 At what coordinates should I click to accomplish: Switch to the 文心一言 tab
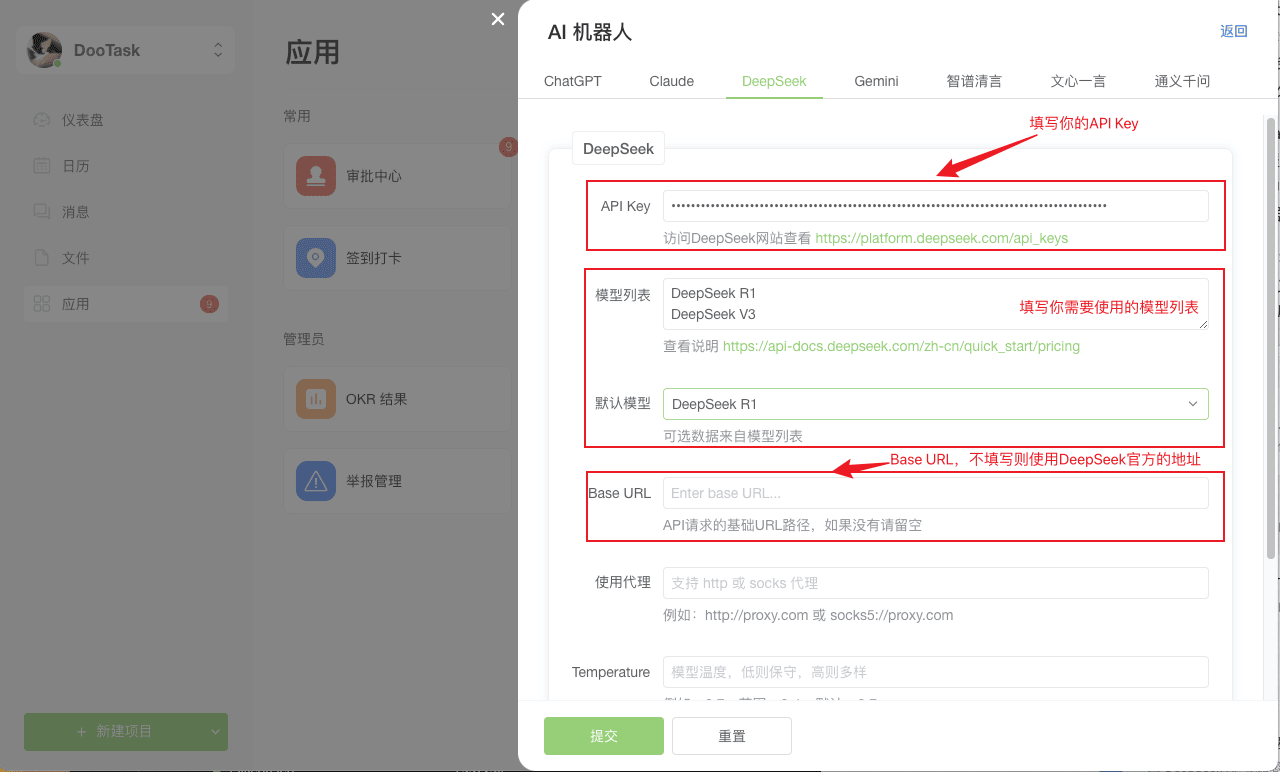1078,81
